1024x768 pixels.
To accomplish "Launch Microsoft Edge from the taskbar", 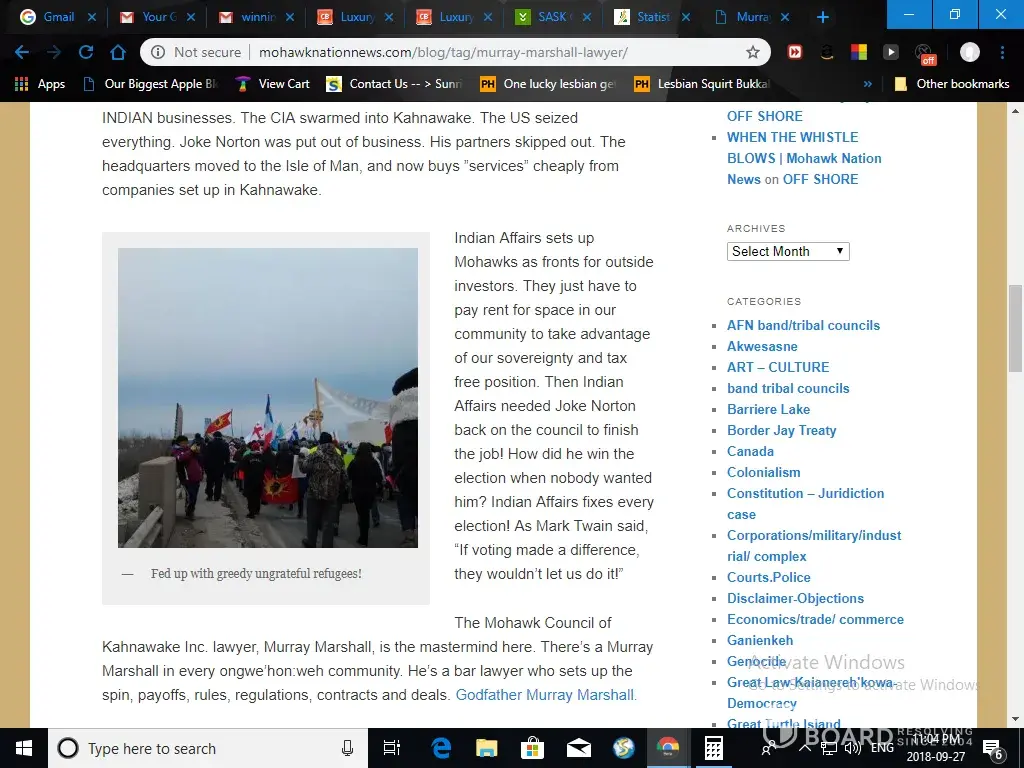I will coord(441,748).
